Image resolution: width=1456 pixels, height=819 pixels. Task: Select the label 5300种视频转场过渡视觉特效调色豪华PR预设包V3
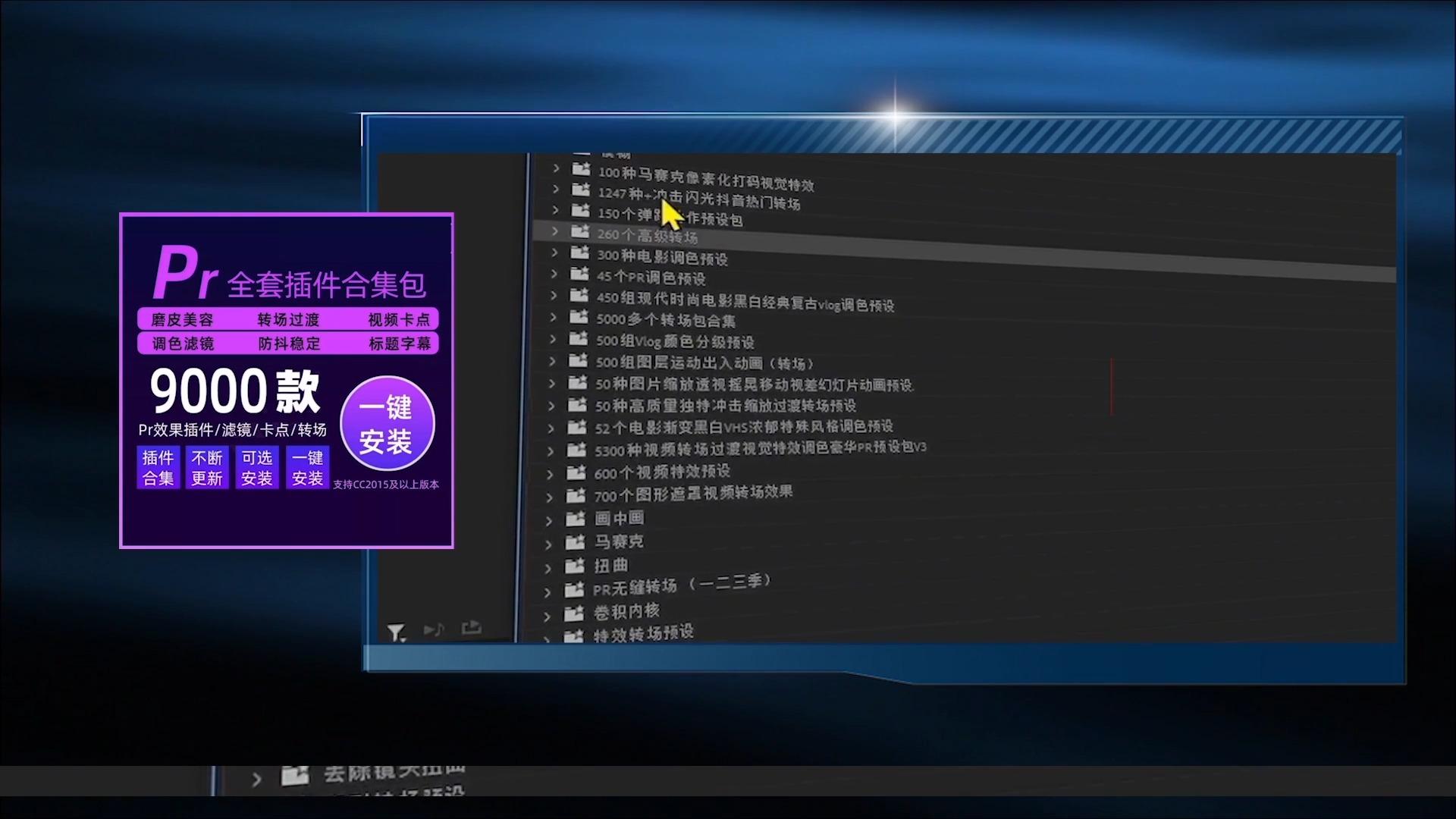761,448
